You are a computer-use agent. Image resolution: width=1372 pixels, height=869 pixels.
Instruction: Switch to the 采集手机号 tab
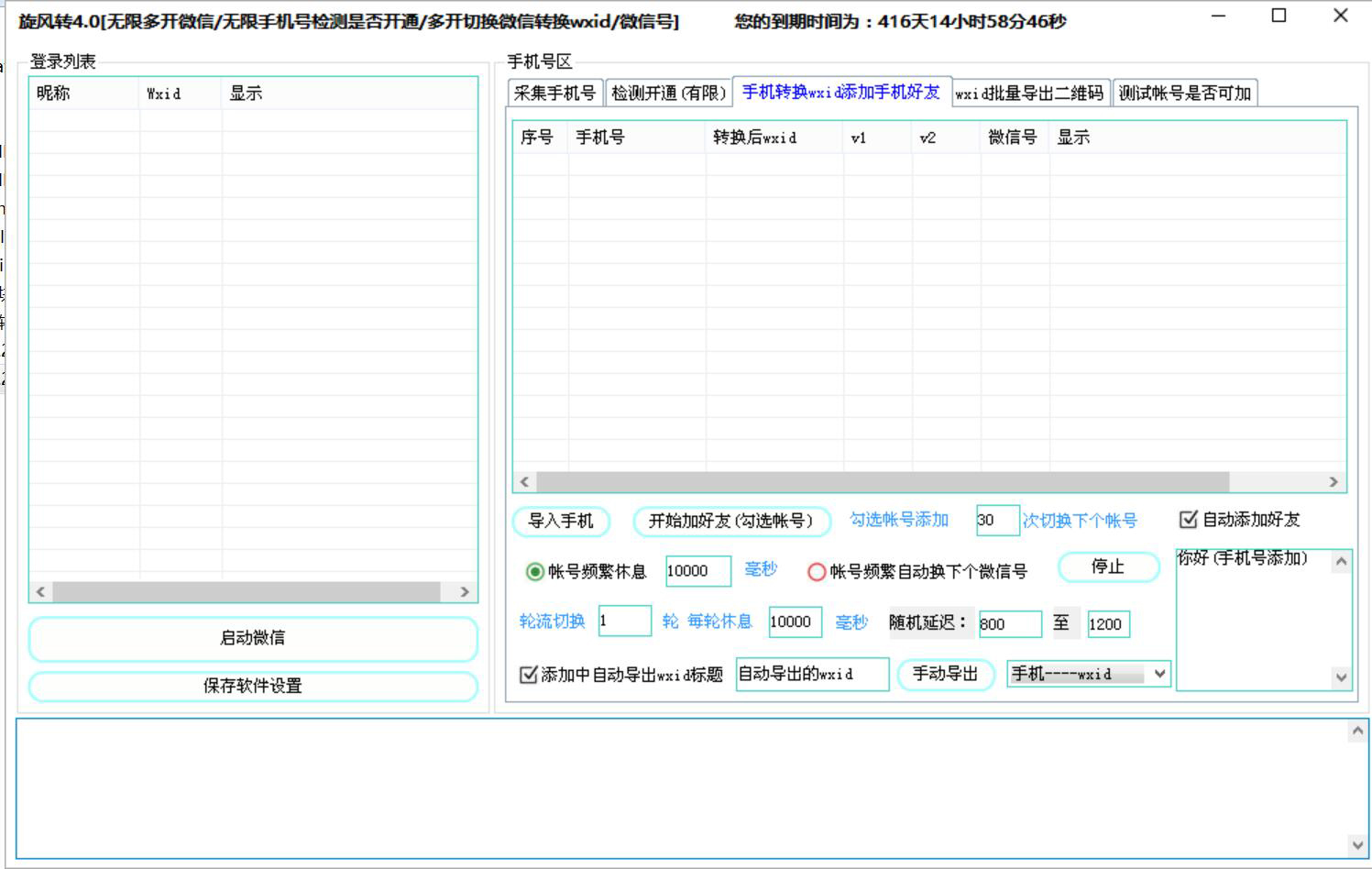coord(555,93)
